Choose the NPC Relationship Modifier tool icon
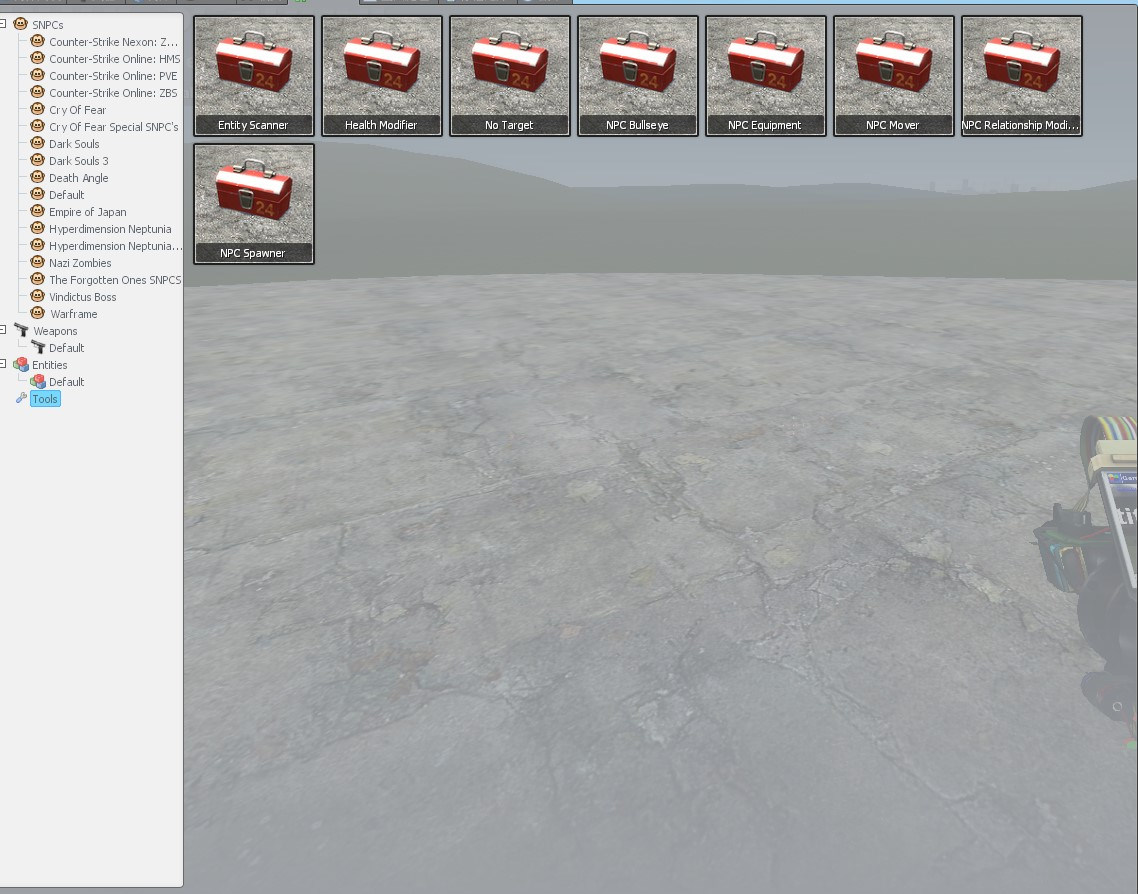The image size is (1138, 894). pyautogui.click(x=1022, y=75)
